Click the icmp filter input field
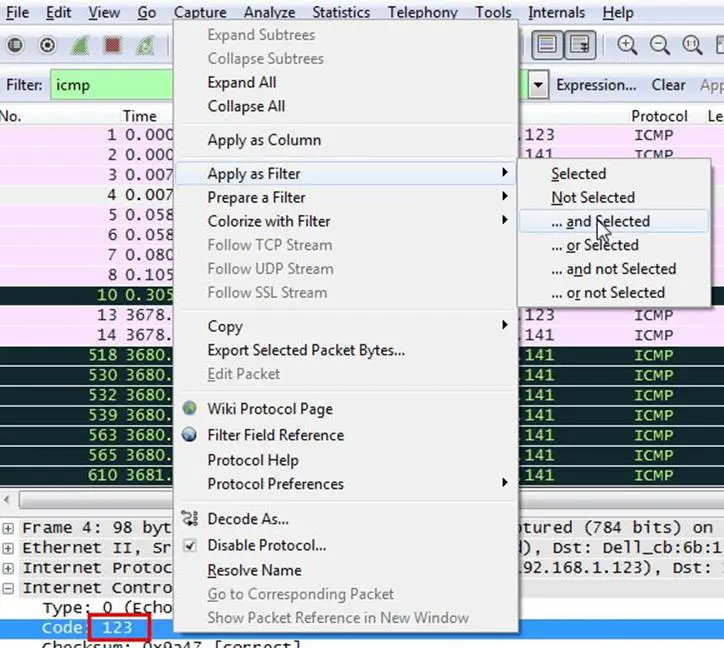The width and height of the screenshot is (724, 648). [x=110, y=85]
